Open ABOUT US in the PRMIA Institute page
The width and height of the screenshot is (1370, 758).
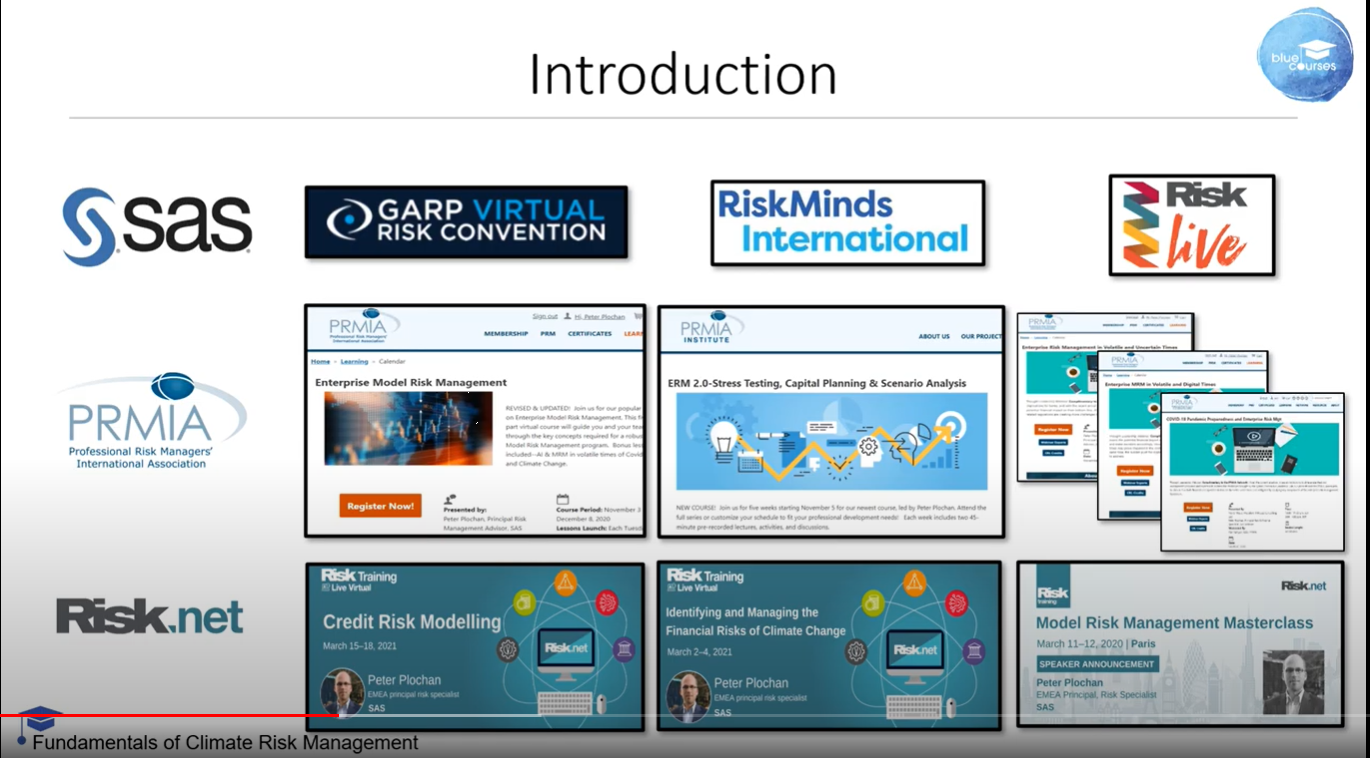(x=934, y=336)
